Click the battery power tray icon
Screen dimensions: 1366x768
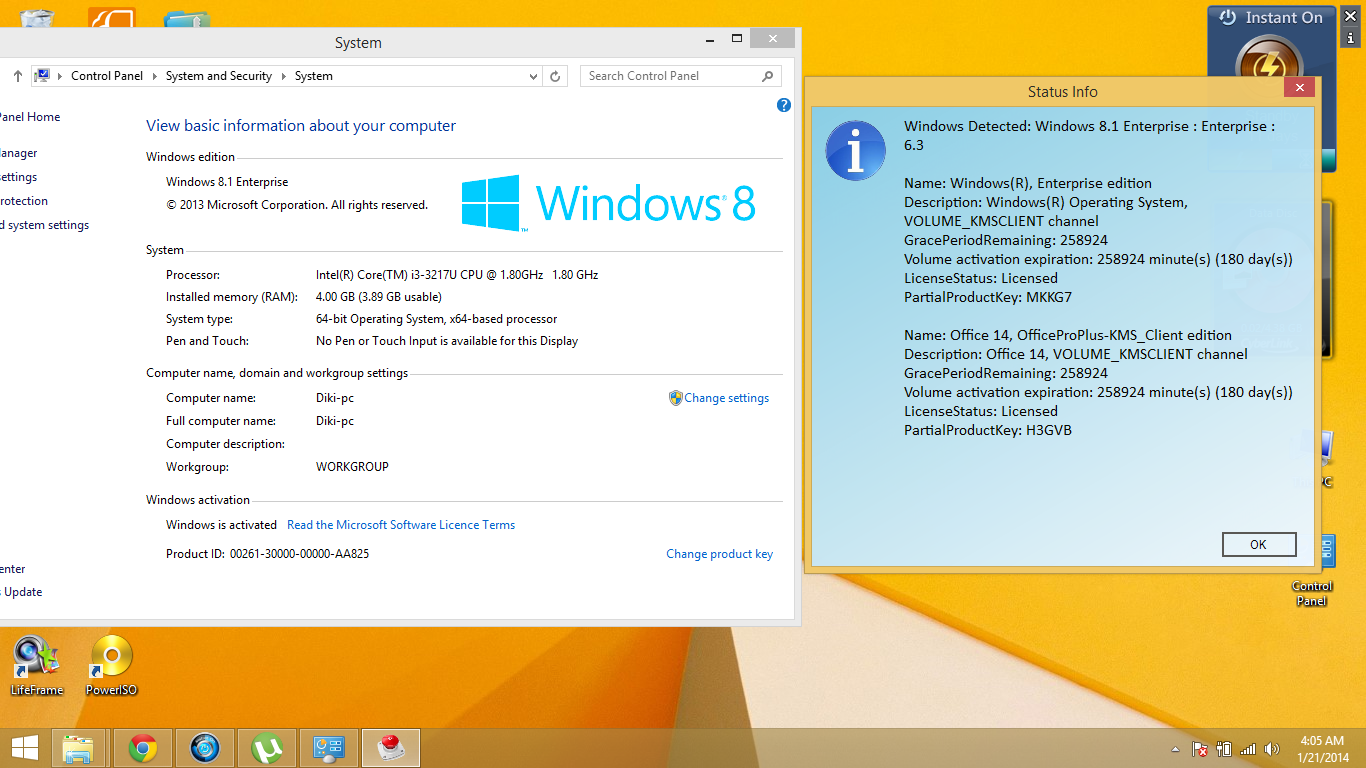coord(1223,749)
